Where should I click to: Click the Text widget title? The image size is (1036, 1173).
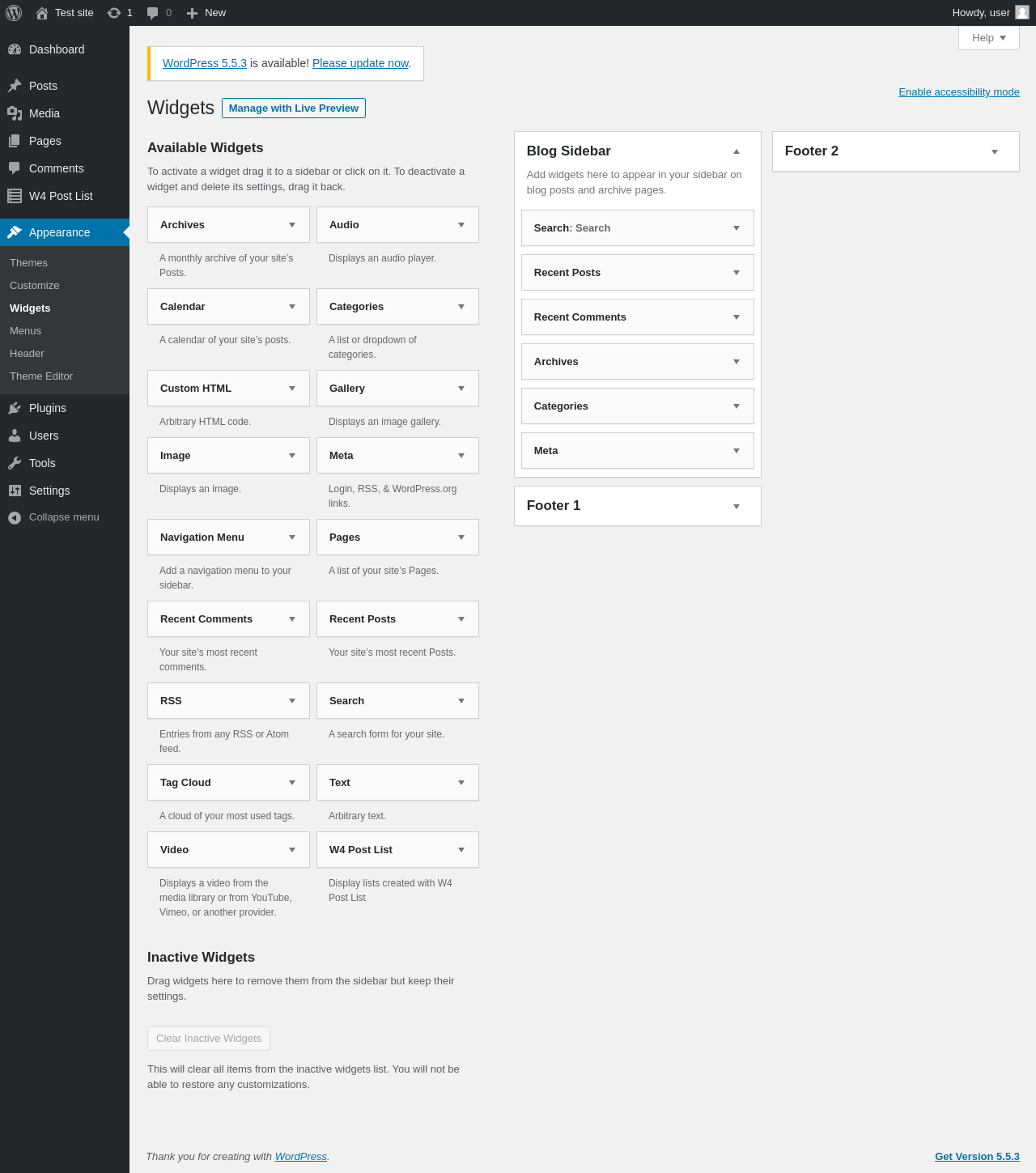coord(340,783)
